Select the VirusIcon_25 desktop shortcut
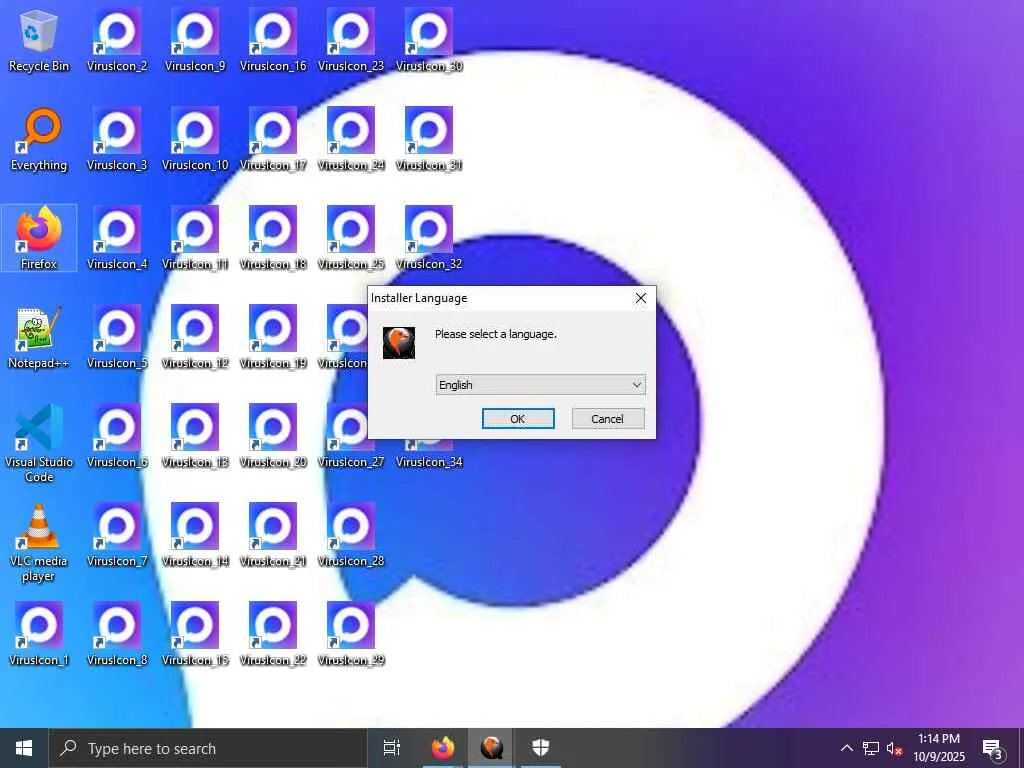1024x768 pixels. [351, 238]
